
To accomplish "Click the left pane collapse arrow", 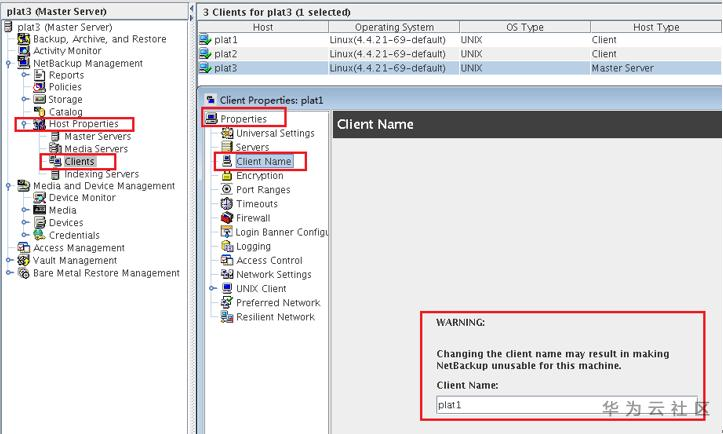I will (x=192, y=9).
